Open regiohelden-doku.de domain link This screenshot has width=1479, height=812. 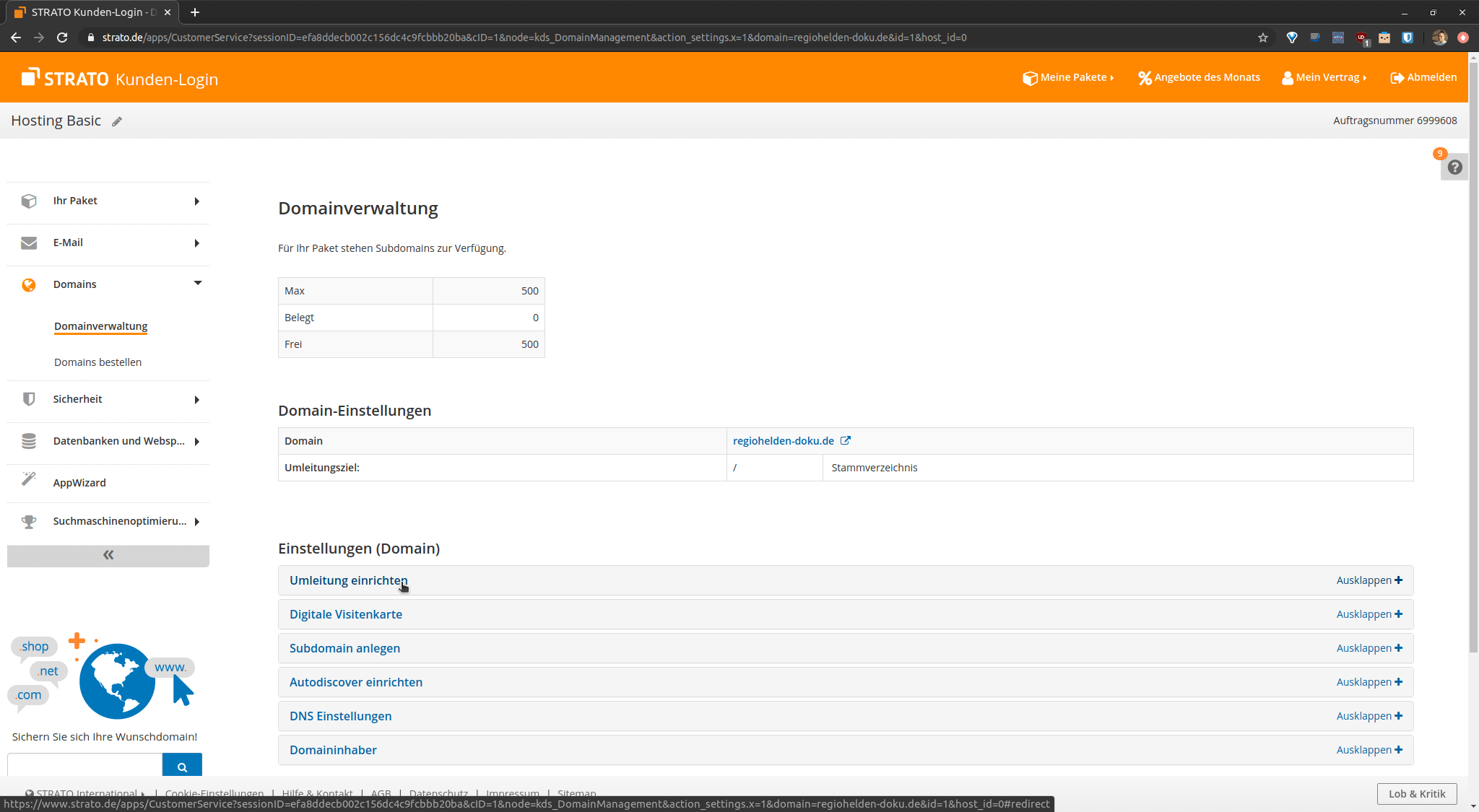click(784, 441)
